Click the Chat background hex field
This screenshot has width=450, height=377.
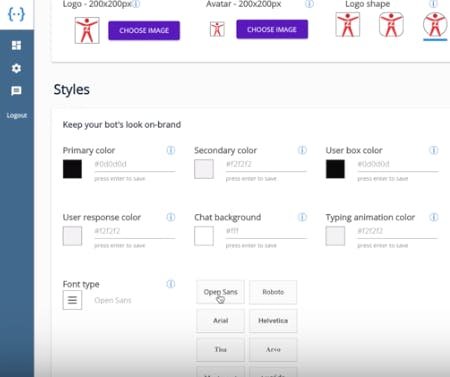point(266,232)
